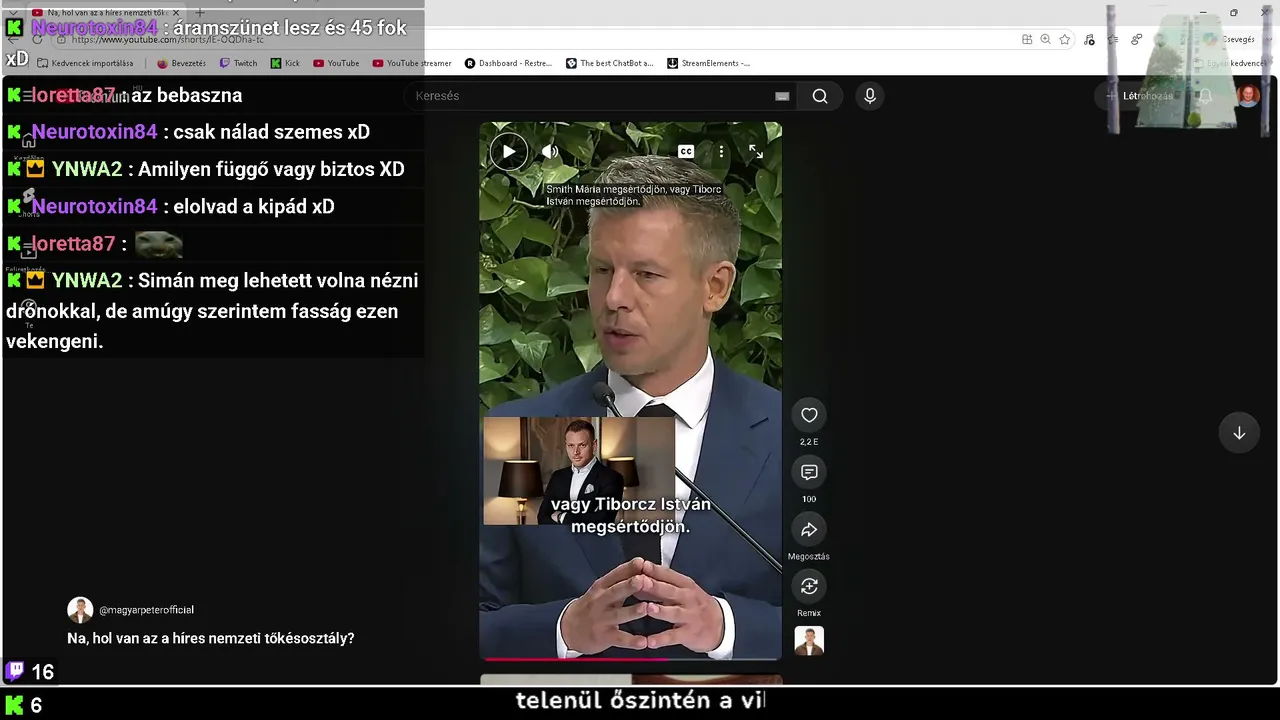Screen dimensions: 1280x720
Task: Visit the @magyarpeterofficial channel link
Action: point(146,610)
